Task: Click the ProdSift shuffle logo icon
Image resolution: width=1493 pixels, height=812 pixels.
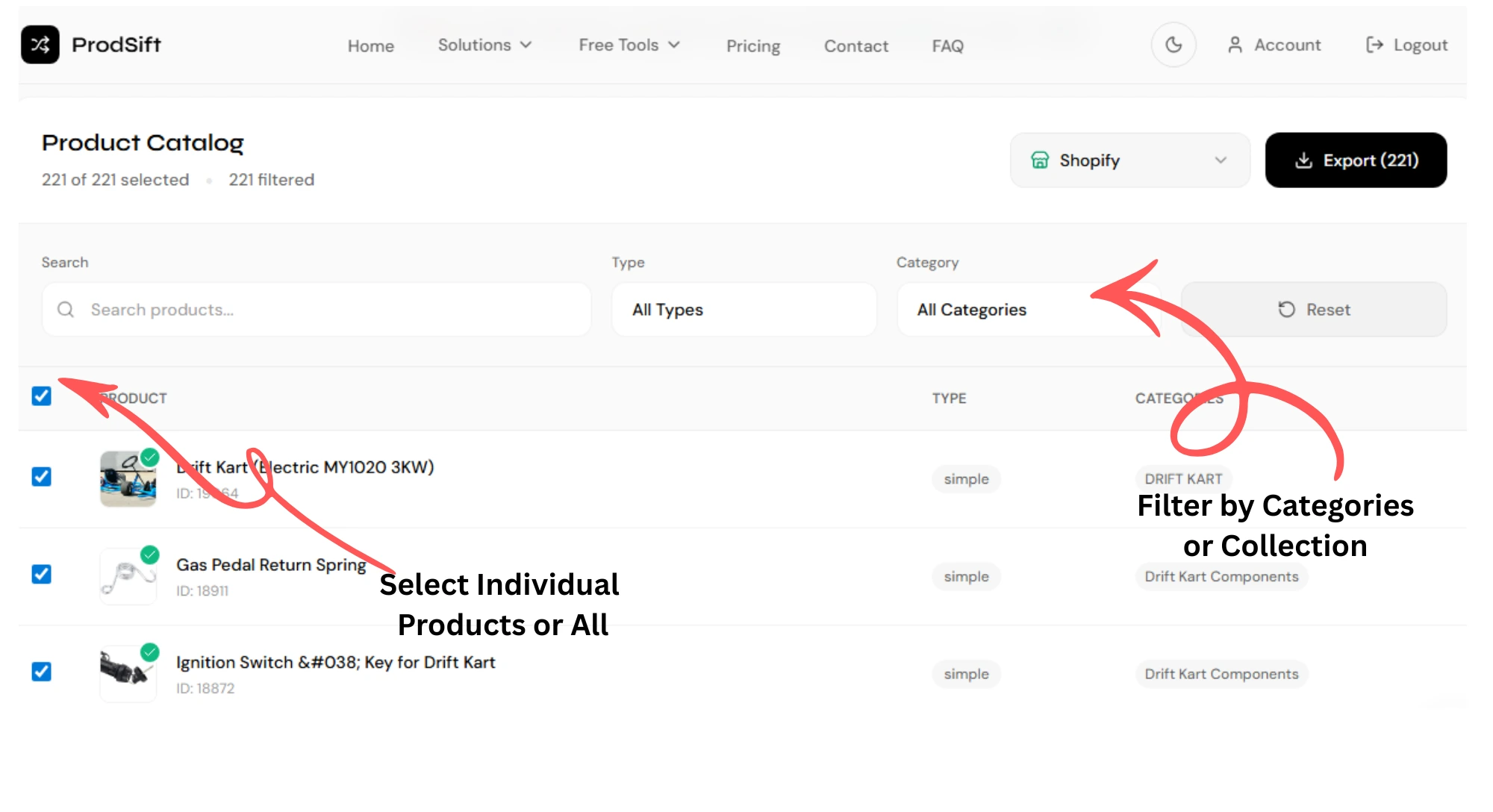Action: click(40, 45)
